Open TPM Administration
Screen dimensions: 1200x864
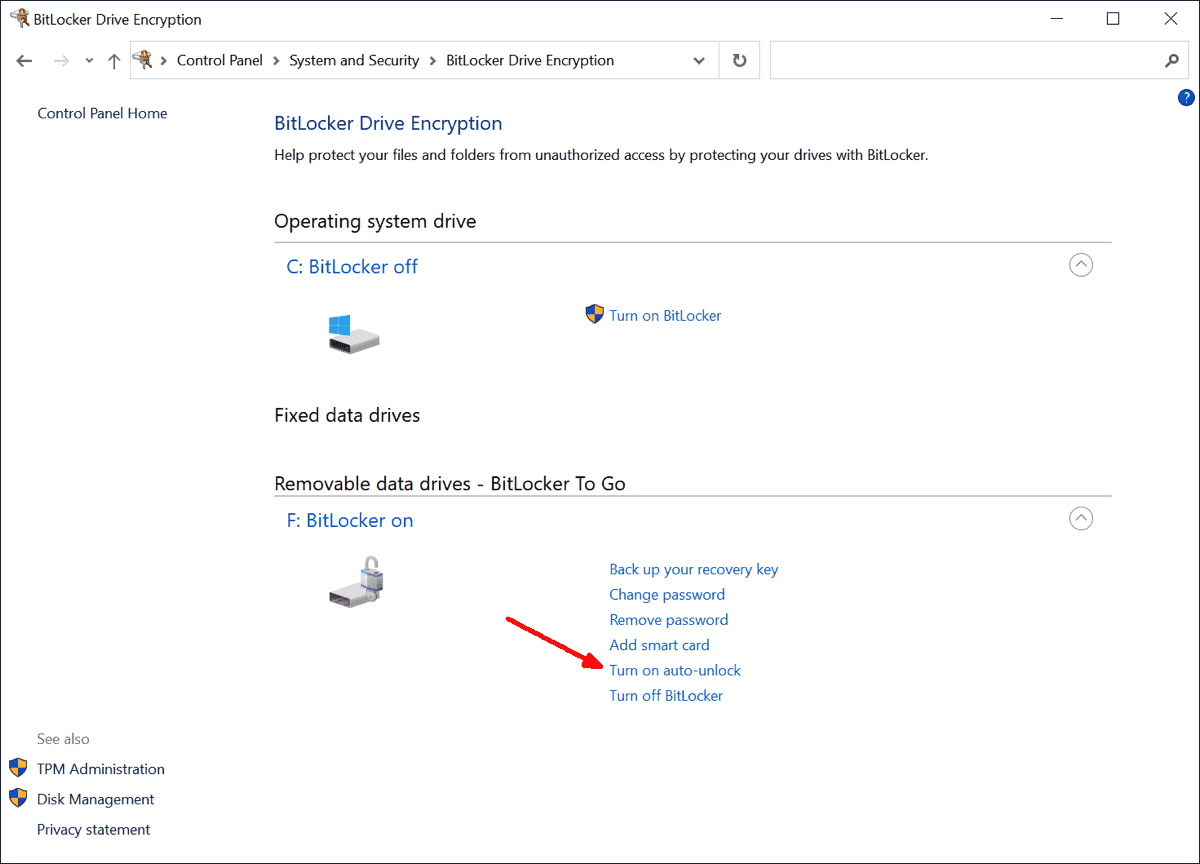coord(100,768)
